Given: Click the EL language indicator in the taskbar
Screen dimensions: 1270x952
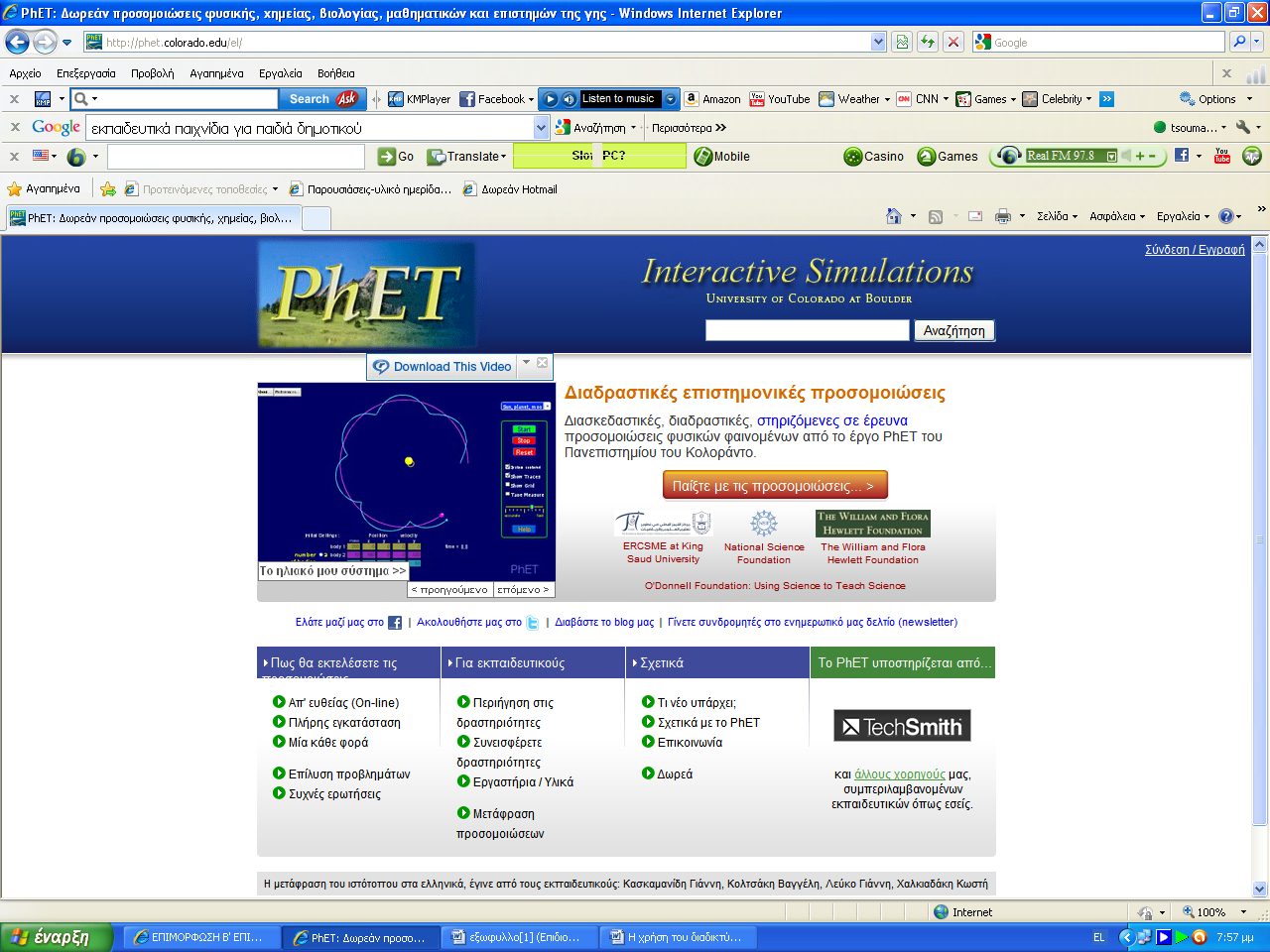Looking at the screenshot, I should click(1098, 937).
